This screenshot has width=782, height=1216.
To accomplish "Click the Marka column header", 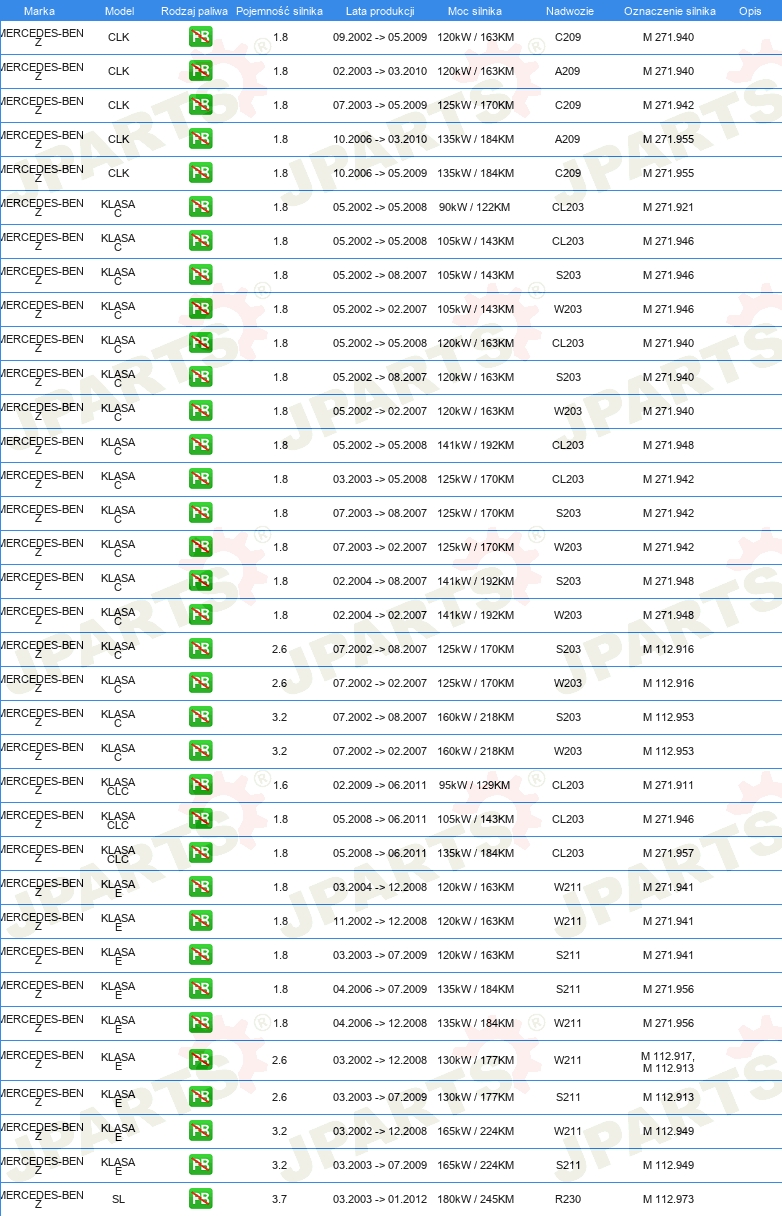I will (x=39, y=11).
